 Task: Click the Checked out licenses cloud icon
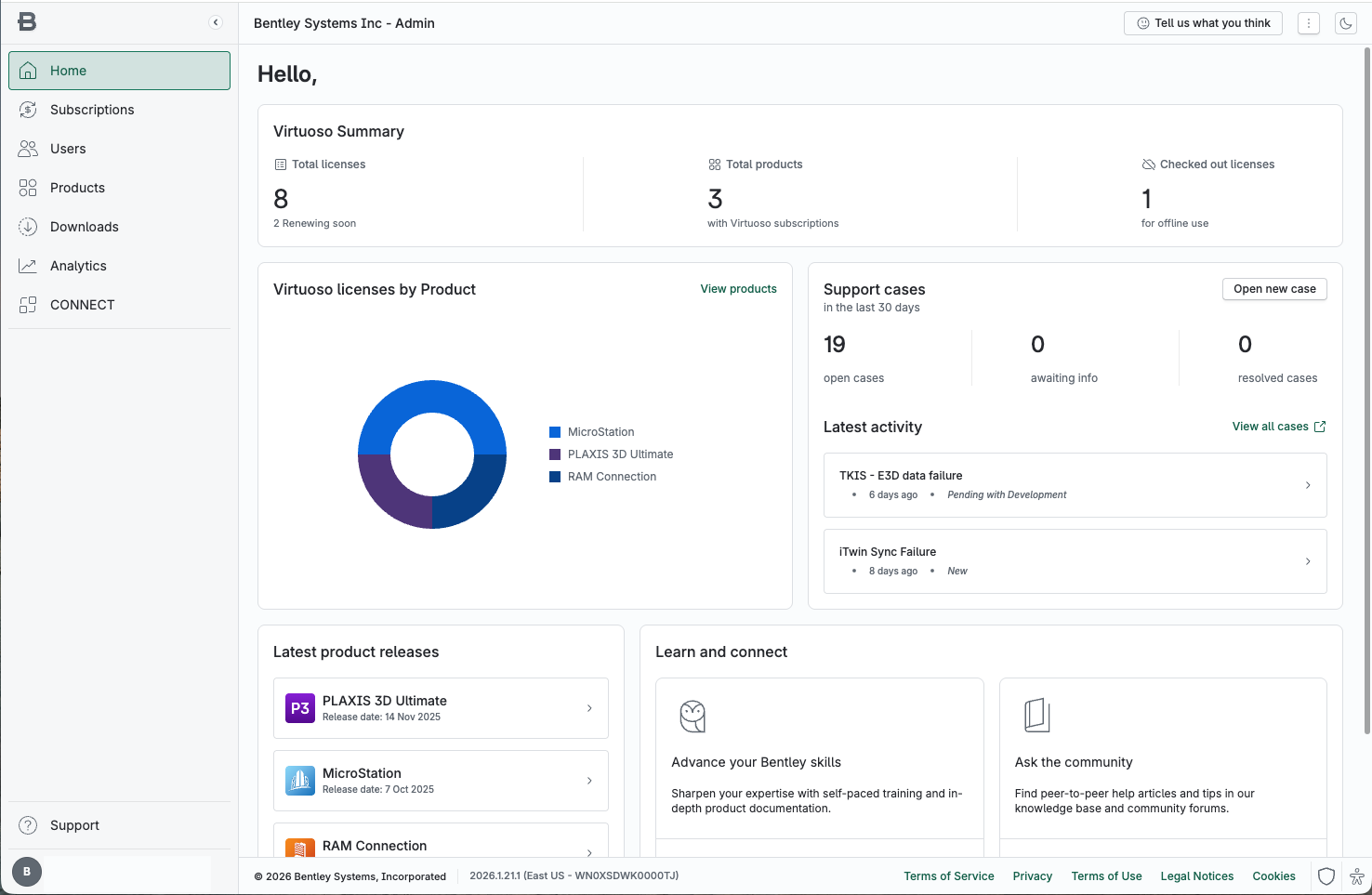click(1148, 165)
